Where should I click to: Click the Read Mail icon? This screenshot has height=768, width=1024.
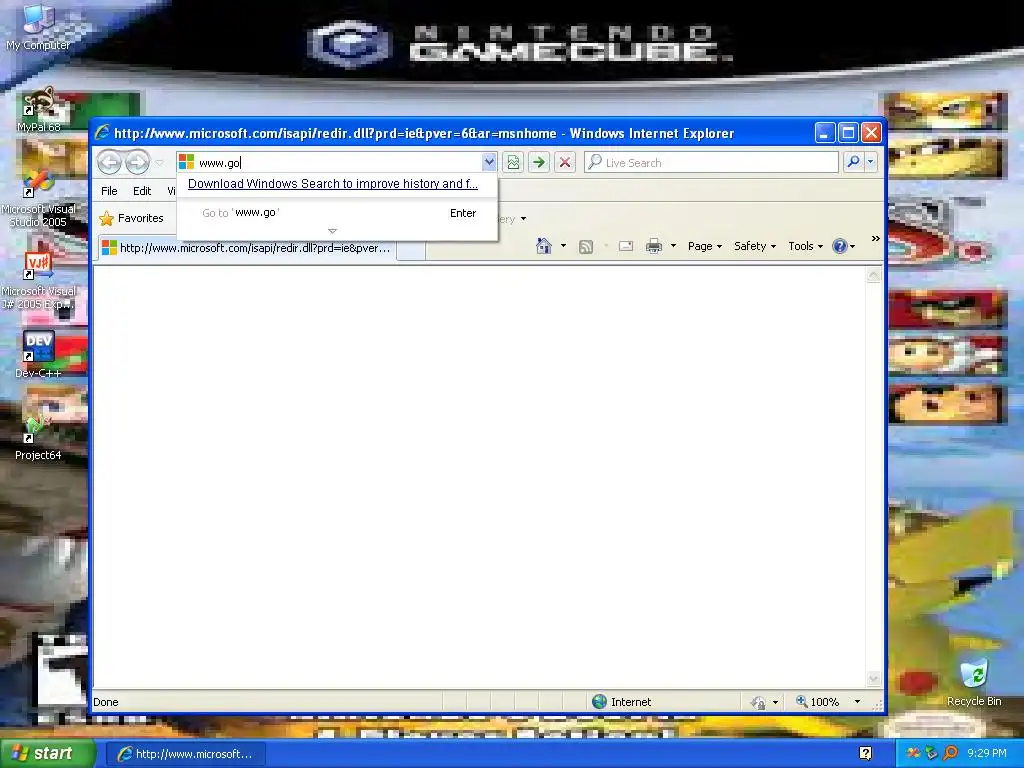tap(626, 246)
